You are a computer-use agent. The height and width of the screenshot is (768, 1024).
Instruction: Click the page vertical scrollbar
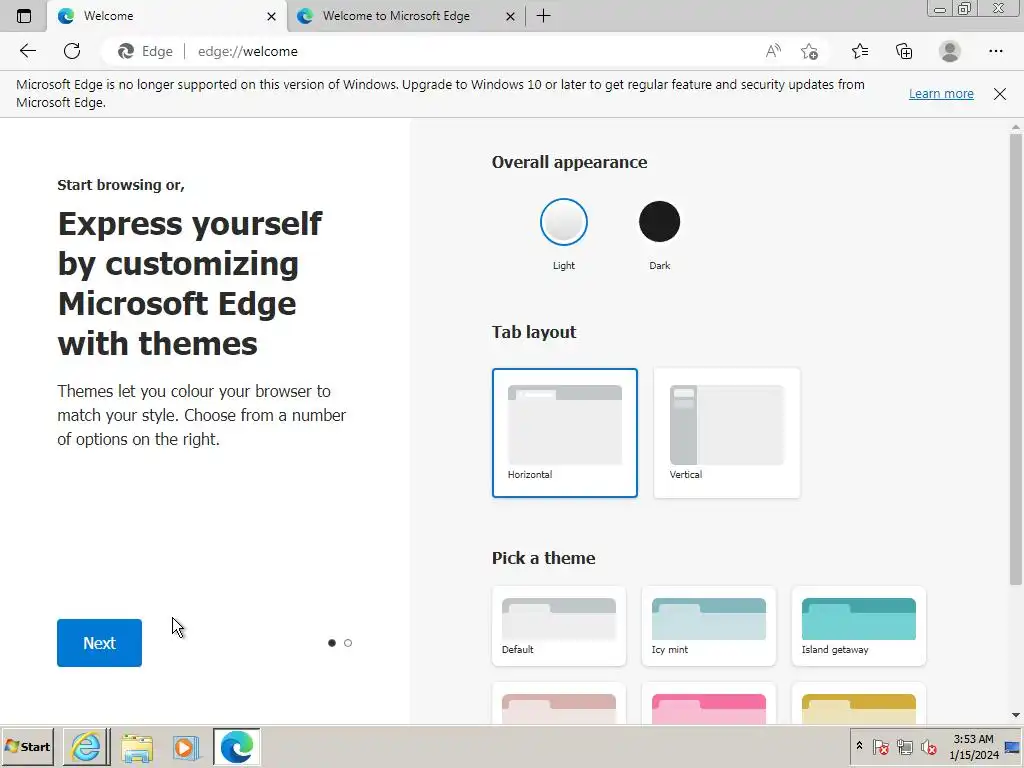(1016, 359)
